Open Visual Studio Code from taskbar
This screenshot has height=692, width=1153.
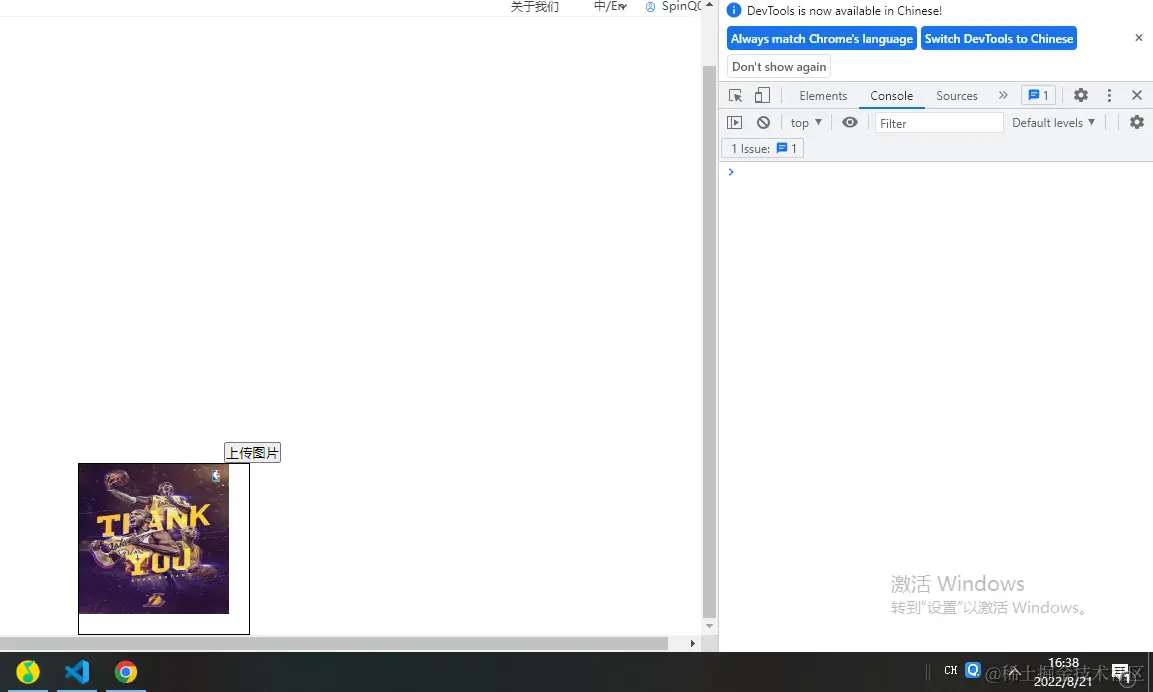pyautogui.click(x=76, y=671)
